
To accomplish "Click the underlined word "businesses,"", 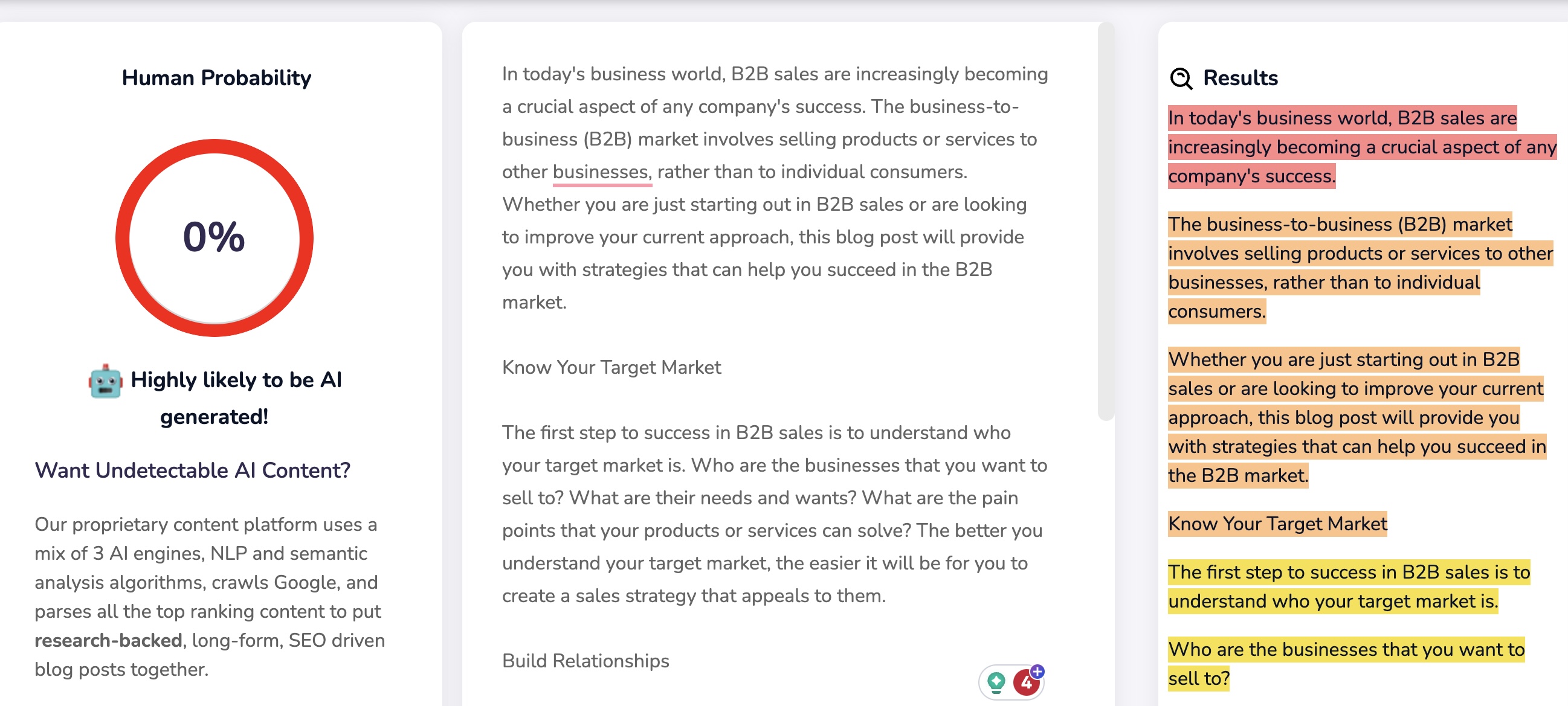I will coord(601,172).
